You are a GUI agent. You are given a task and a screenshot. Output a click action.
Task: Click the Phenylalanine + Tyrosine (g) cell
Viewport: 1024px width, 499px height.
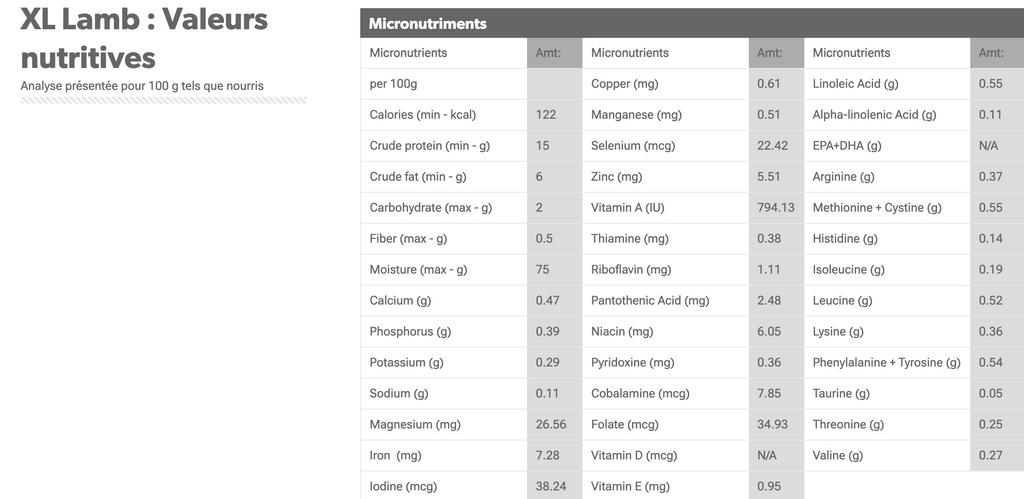tap(887, 362)
